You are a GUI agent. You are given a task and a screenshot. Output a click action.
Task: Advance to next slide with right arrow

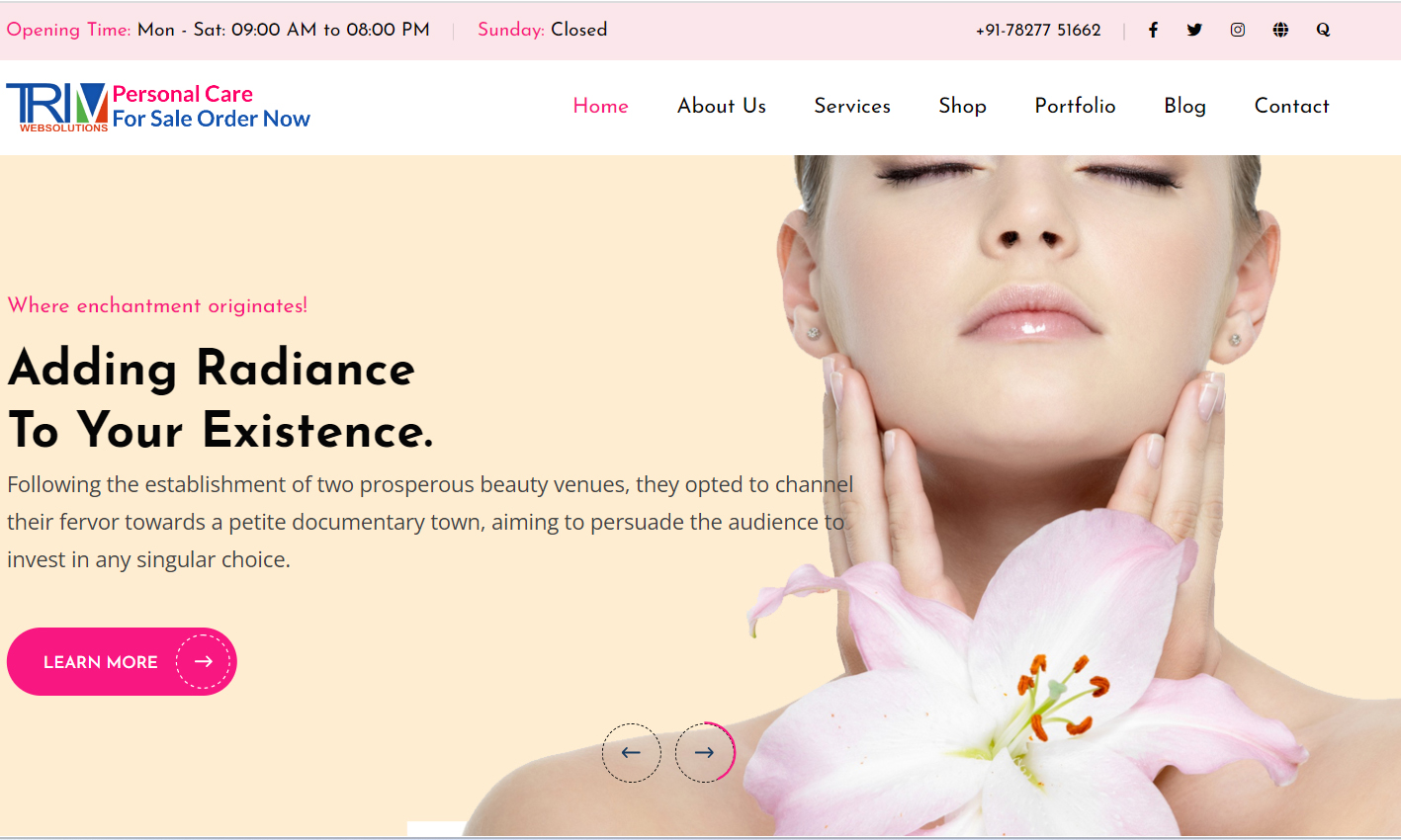tap(704, 753)
